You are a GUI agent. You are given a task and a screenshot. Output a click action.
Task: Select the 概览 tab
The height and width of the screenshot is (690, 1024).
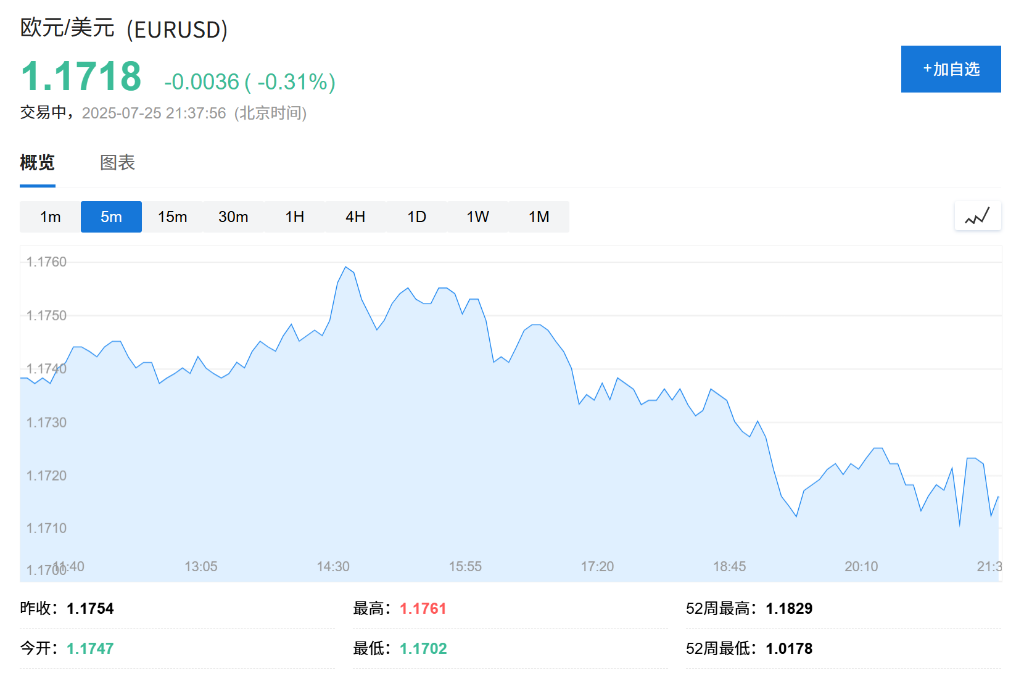pos(37,162)
